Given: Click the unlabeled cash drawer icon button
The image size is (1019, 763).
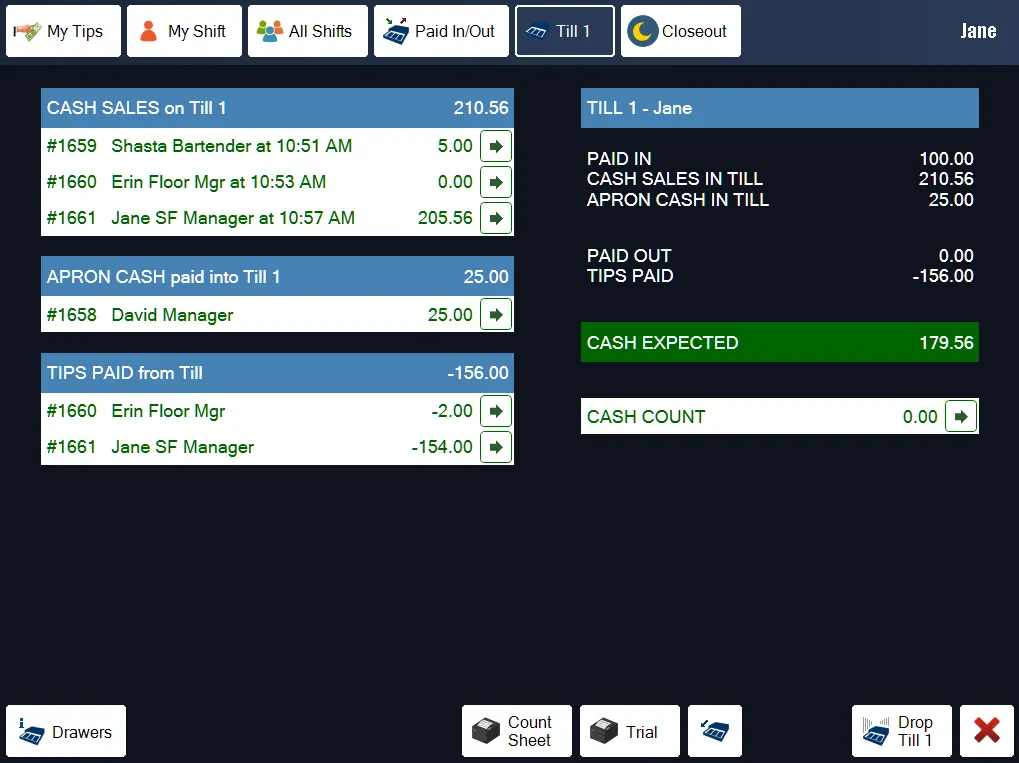Looking at the screenshot, I should [x=715, y=732].
